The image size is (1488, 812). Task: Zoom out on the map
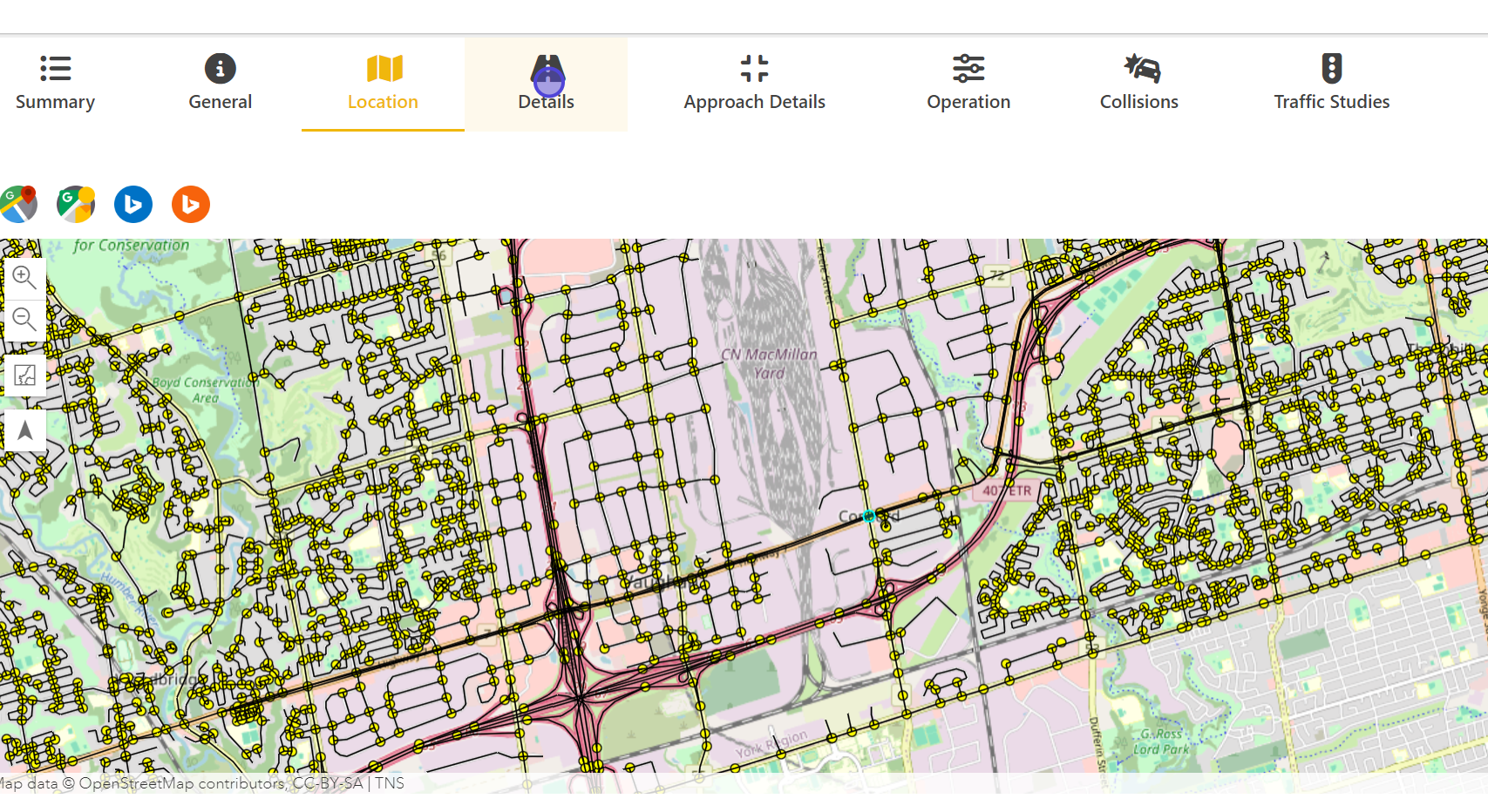coord(24,320)
